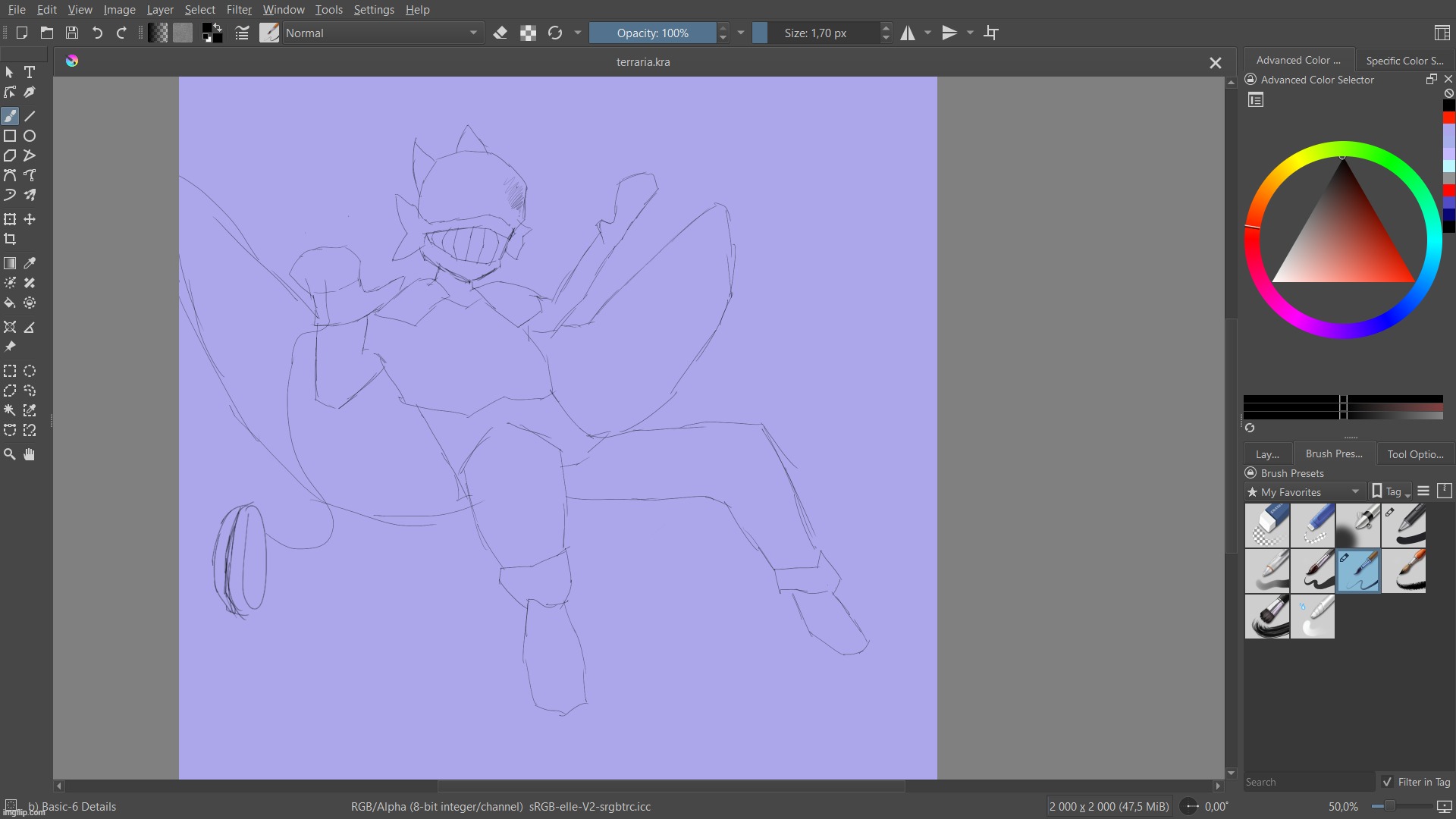Open the Edit Brush Settings button
This screenshot has height=819, width=1456.
tap(242, 33)
